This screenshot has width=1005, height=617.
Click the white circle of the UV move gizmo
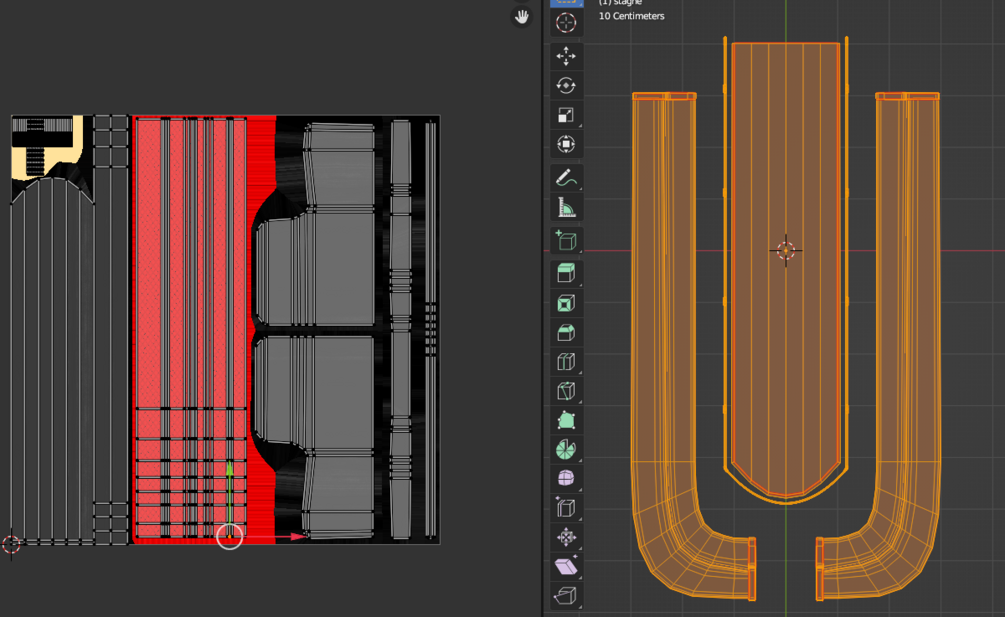pyautogui.click(x=230, y=537)
